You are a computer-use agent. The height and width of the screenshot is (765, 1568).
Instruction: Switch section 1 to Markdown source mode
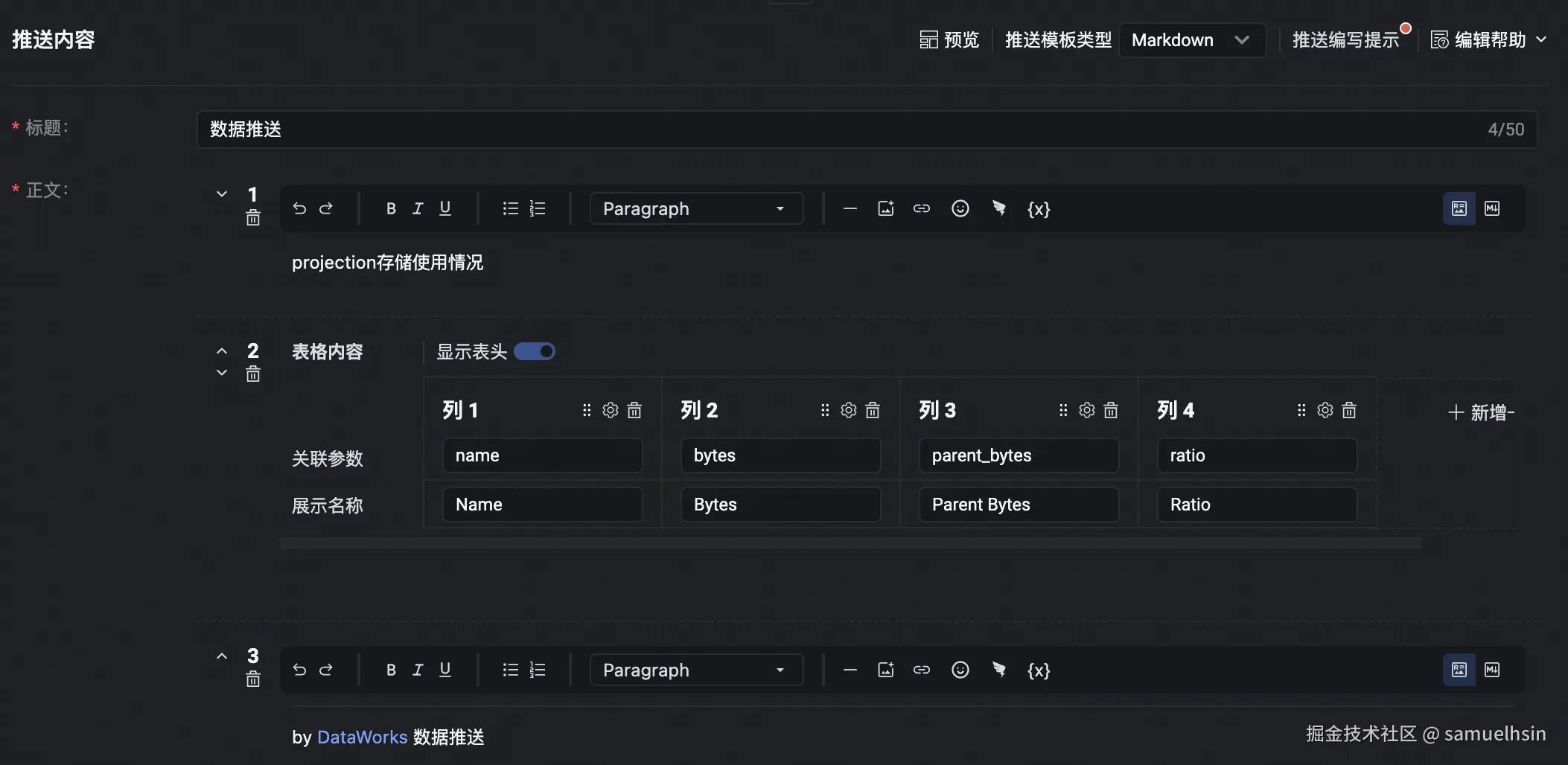(1492, 208)
